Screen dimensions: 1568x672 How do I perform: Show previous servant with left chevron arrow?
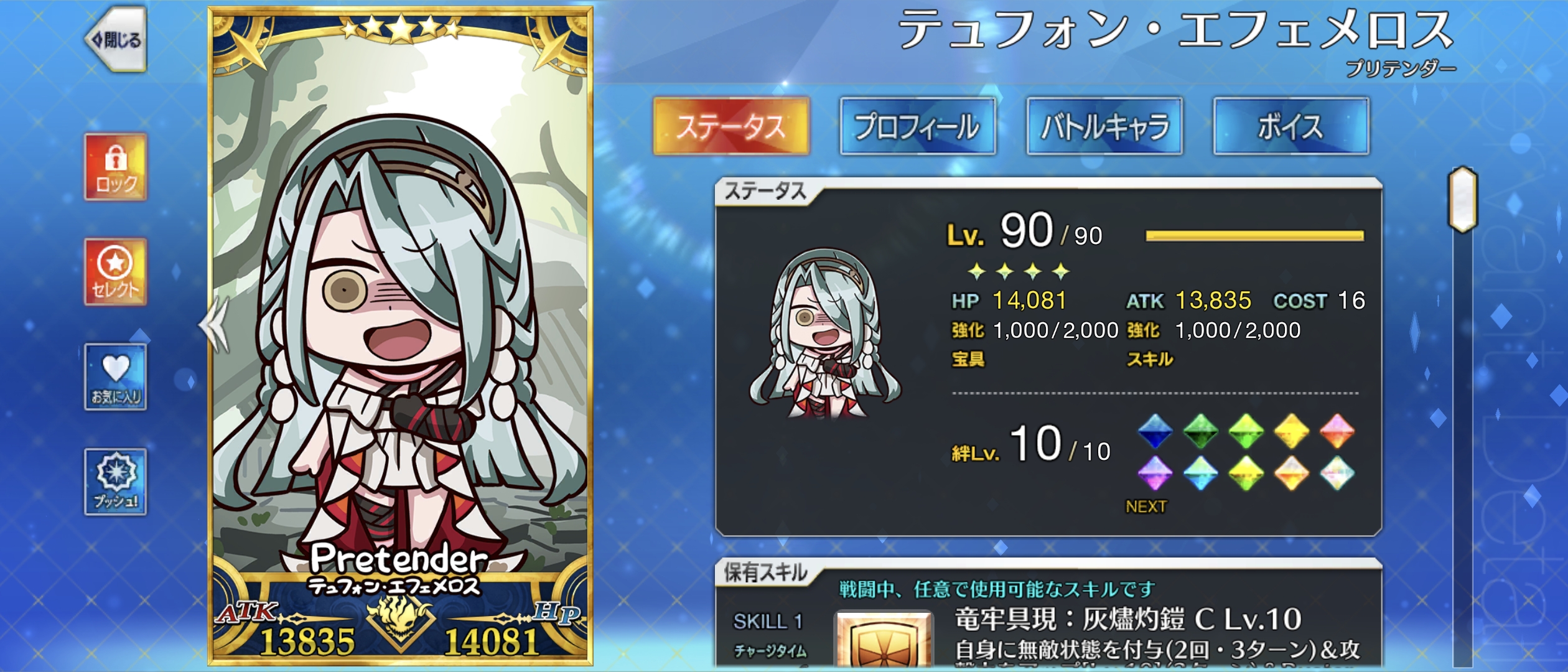click(214, 325)
